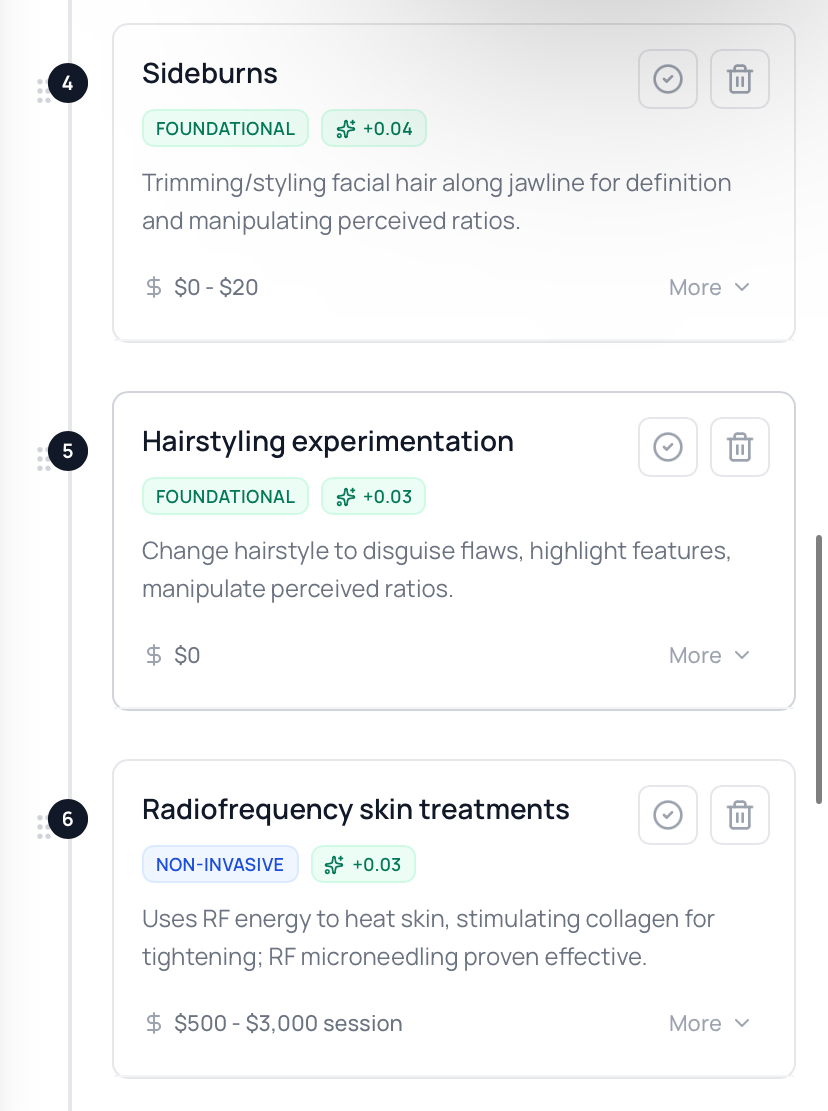Open the Hairstyling experimentation title
The image size is (828, 1111).
(x=328, y=441)
